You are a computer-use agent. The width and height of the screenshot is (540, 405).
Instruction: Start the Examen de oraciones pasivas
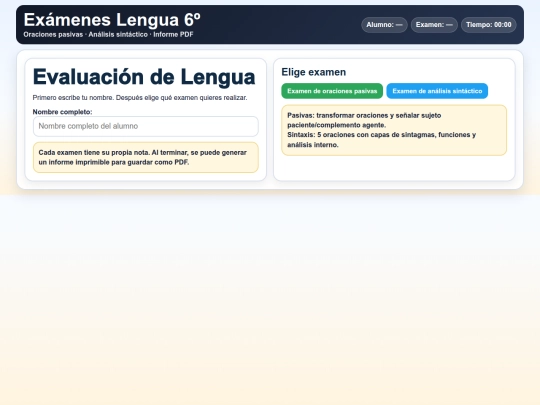click(x=332, y=91)
